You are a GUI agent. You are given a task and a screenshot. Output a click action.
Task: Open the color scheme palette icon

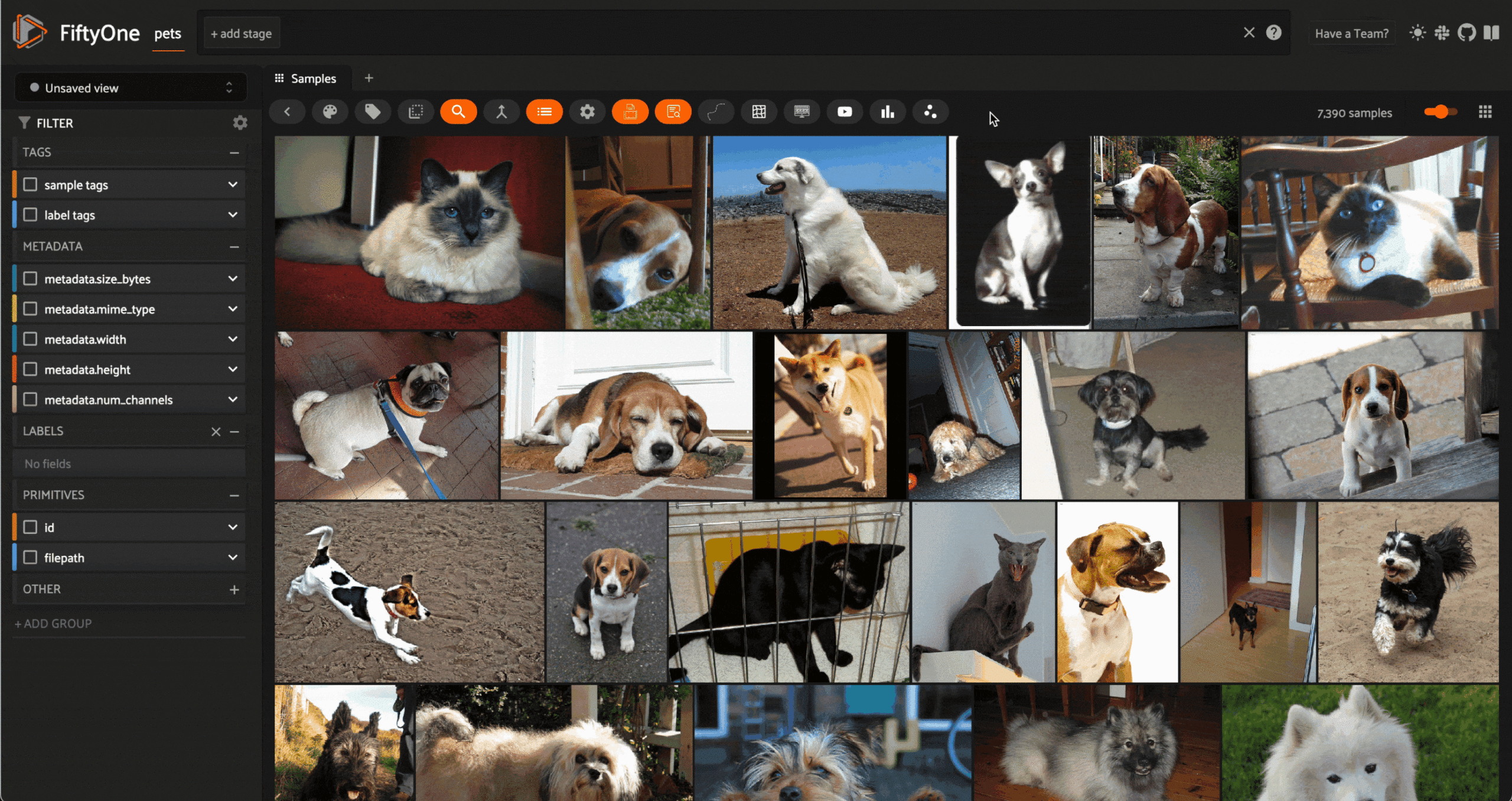330,112
